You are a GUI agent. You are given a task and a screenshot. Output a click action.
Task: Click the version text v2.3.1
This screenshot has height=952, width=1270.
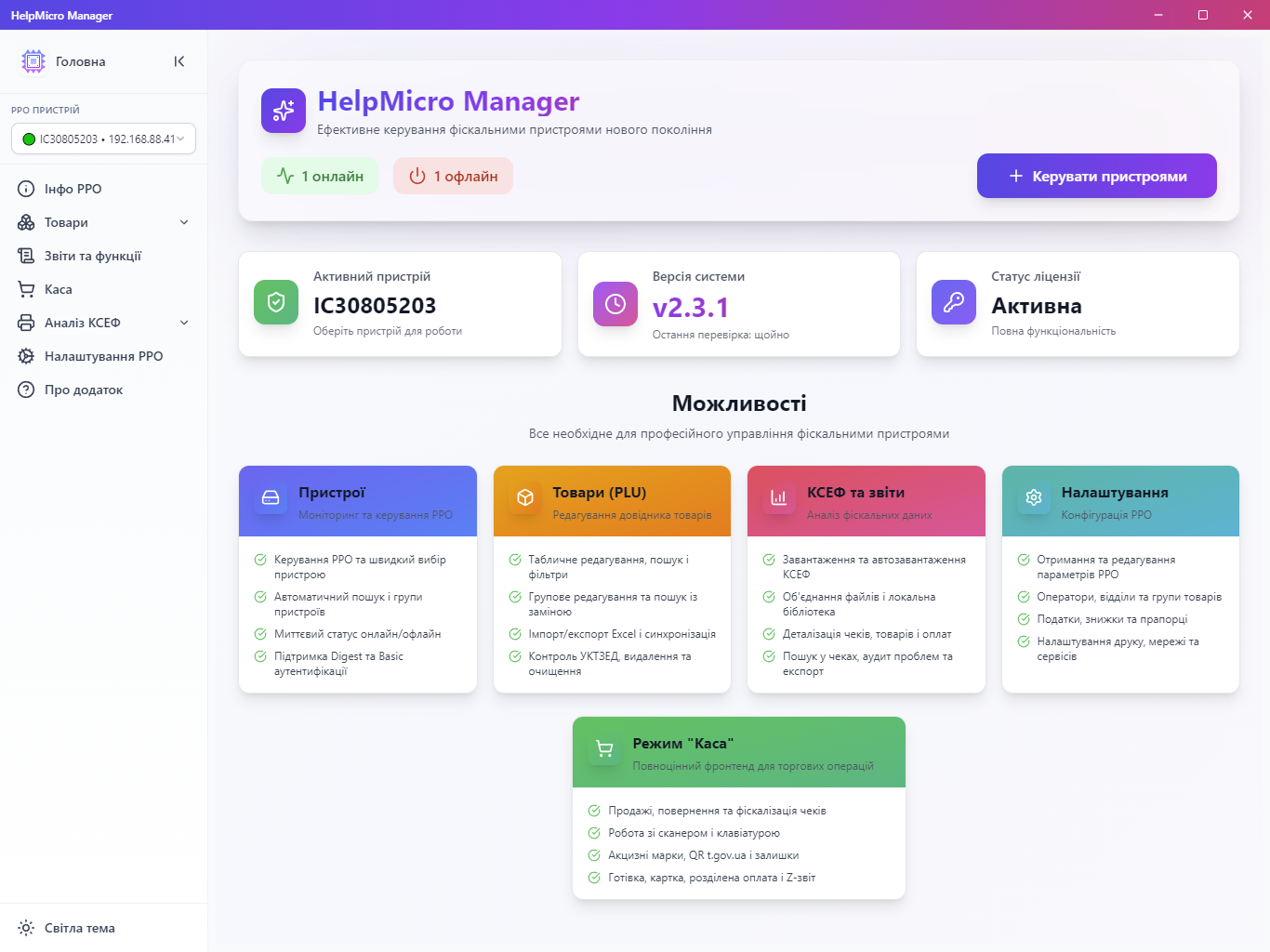click(691, 308)
